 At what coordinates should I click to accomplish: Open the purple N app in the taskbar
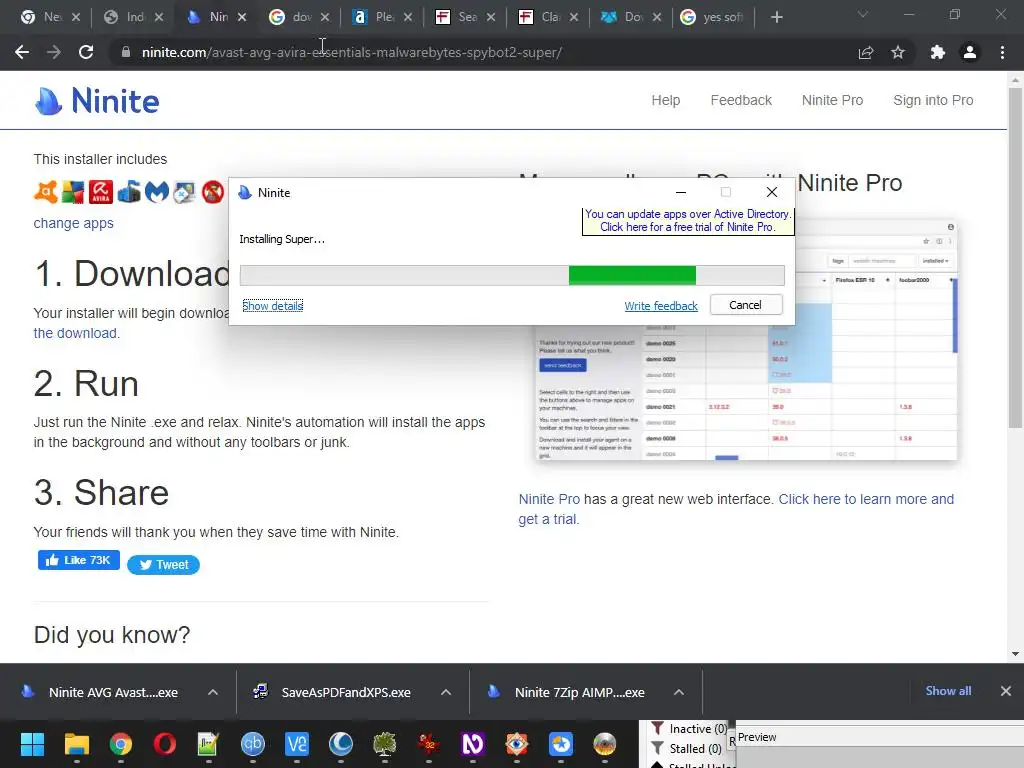(x=473, y=744)
